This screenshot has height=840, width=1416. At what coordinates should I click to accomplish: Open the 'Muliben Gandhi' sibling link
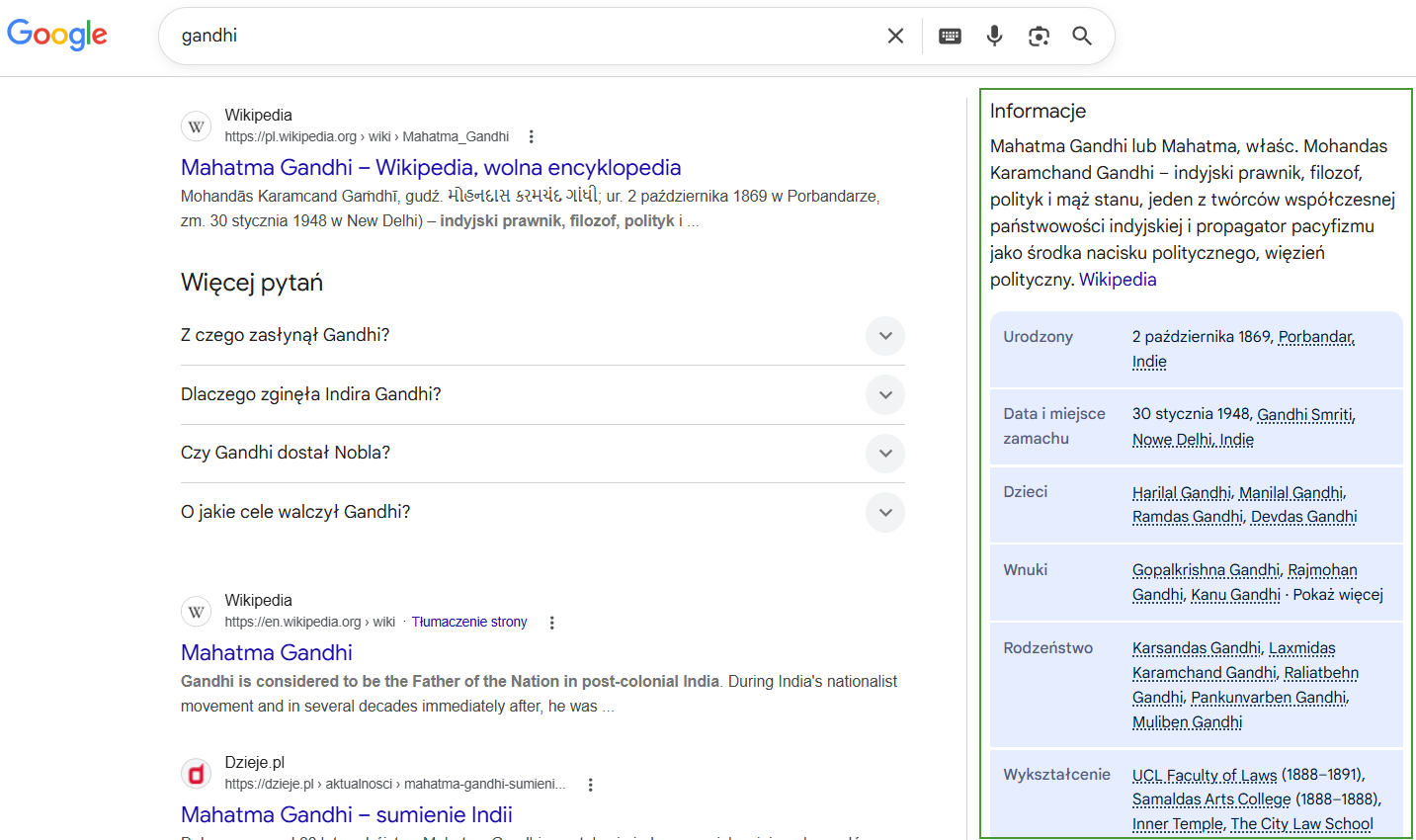point(1187,722)
